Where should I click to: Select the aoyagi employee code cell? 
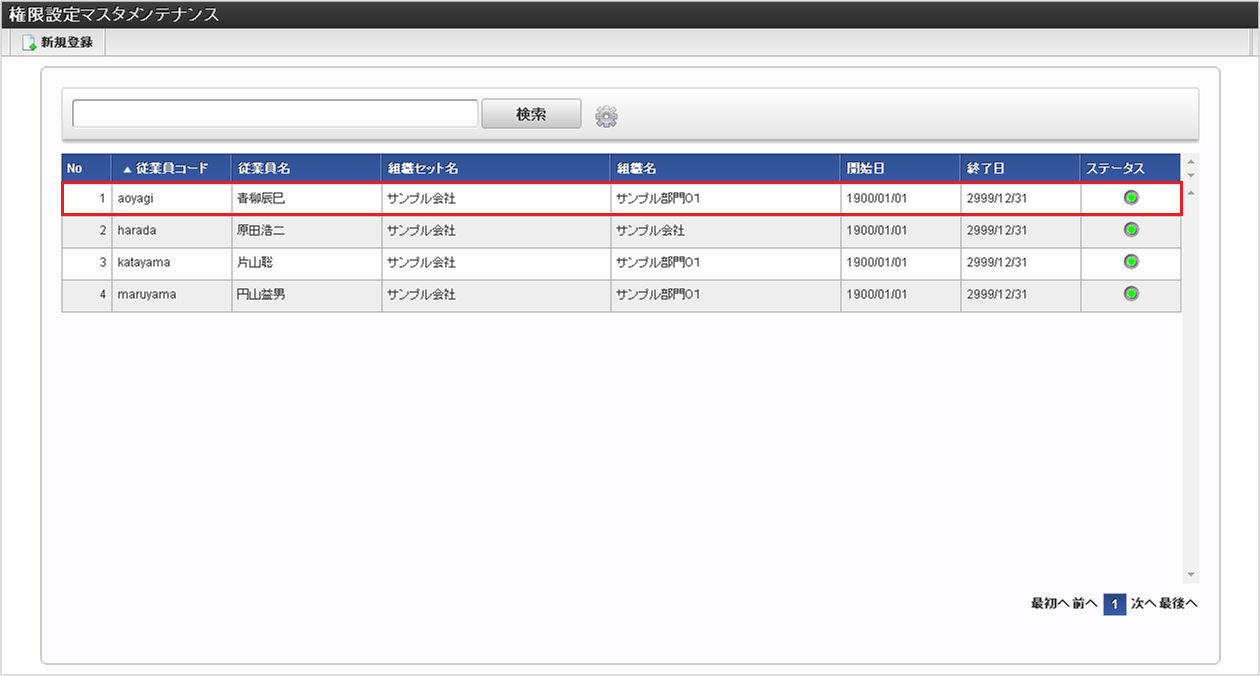click(172, 198)
